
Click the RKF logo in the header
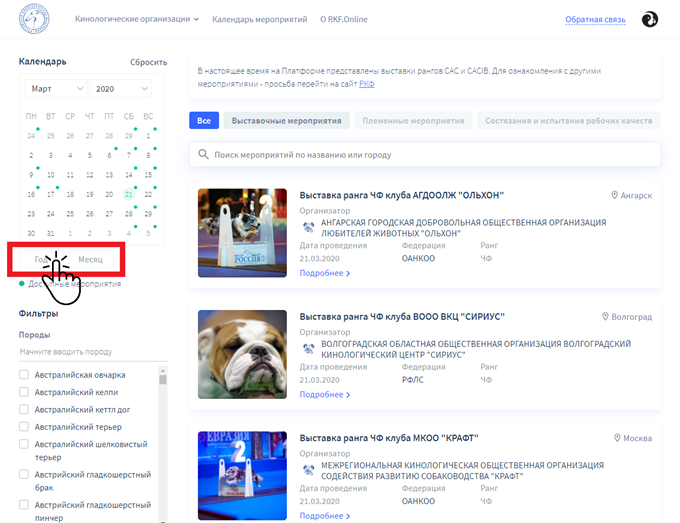(x=35, y=18)
